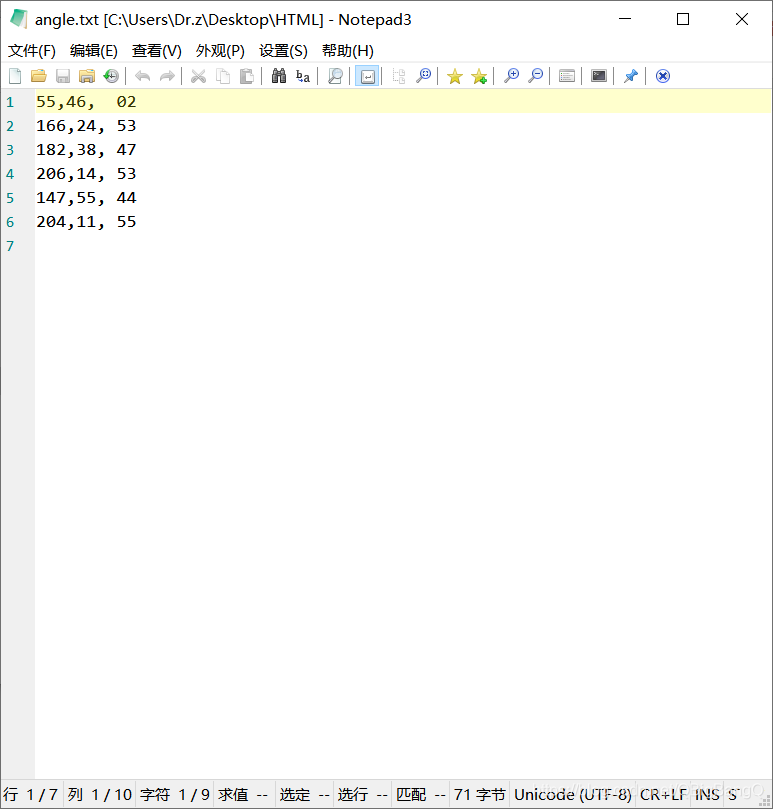The image size is (773, 809).
Task: Click the star with plus icon
Action: coord(479,76)
